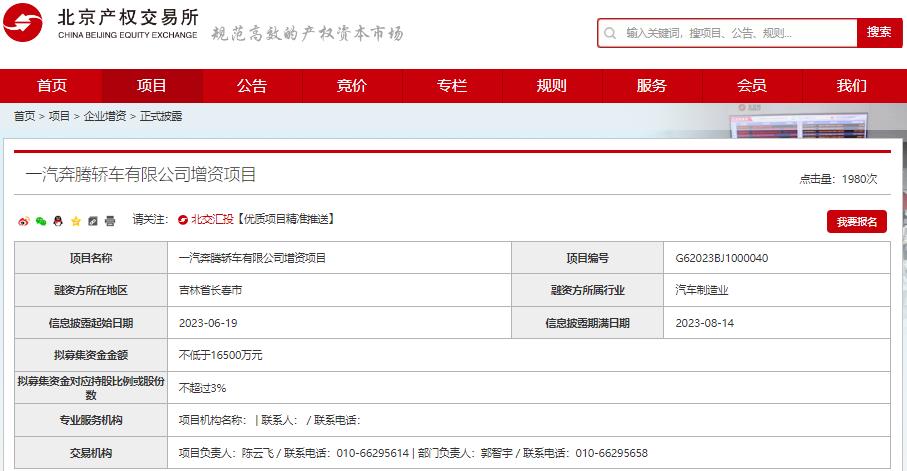This screenshot has height=471, width=907.
Task: Open the 会员 navigation menu
Action: coord(752,86)
